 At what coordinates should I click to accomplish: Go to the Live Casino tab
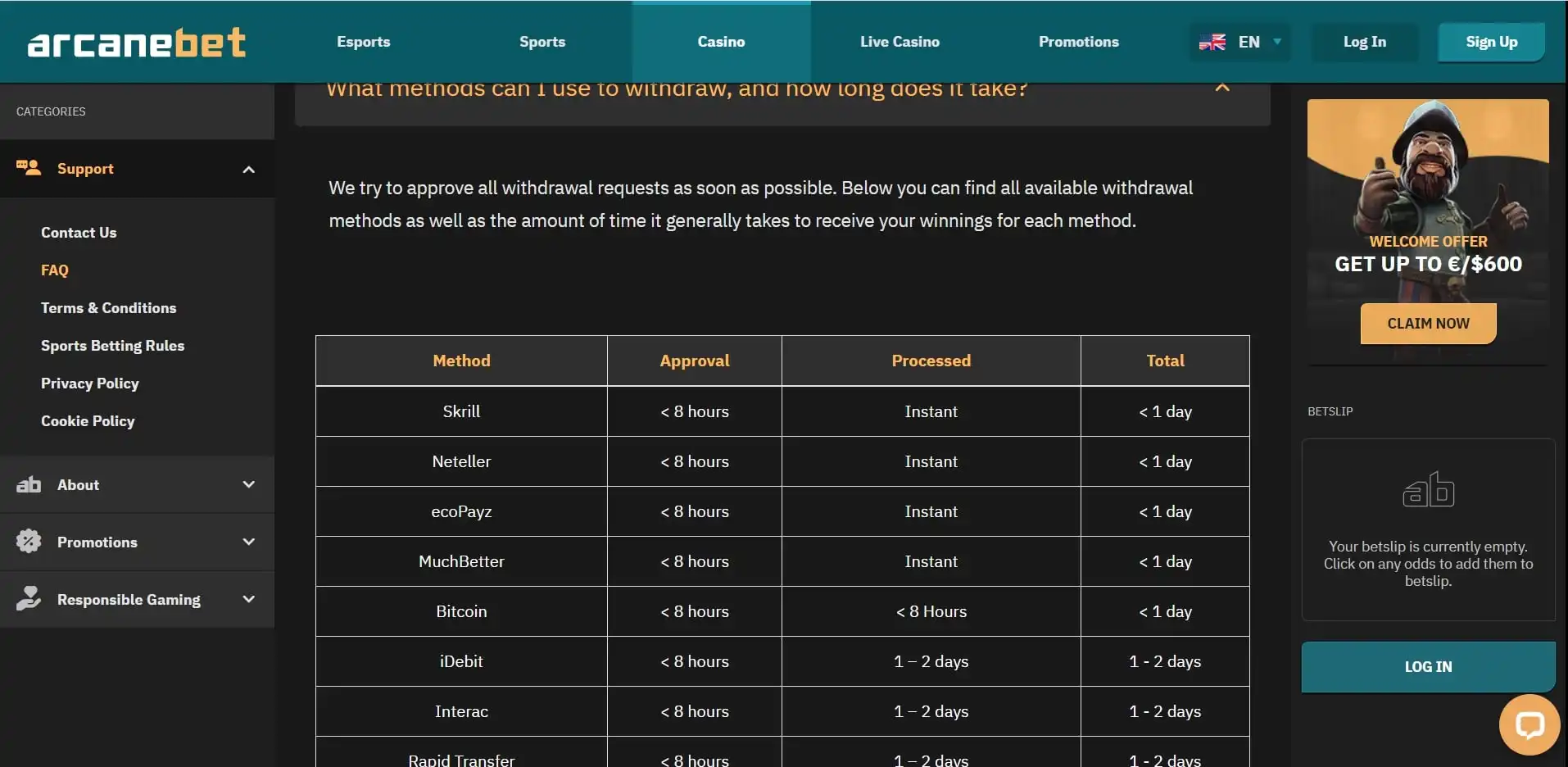click(x=900, y=42)
